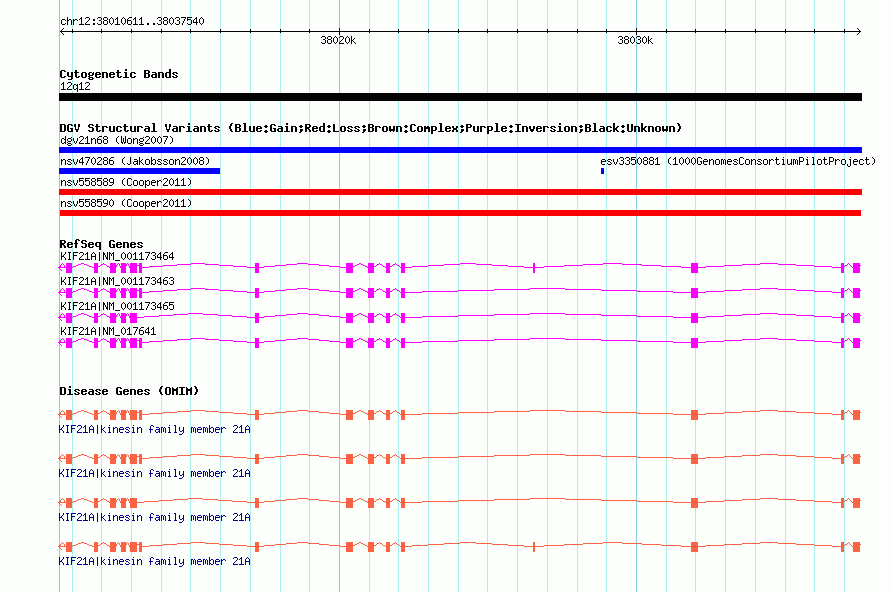Click the 38030k ruler tick label
This screenshot has height=592, width=890.
tap(635, 40)
